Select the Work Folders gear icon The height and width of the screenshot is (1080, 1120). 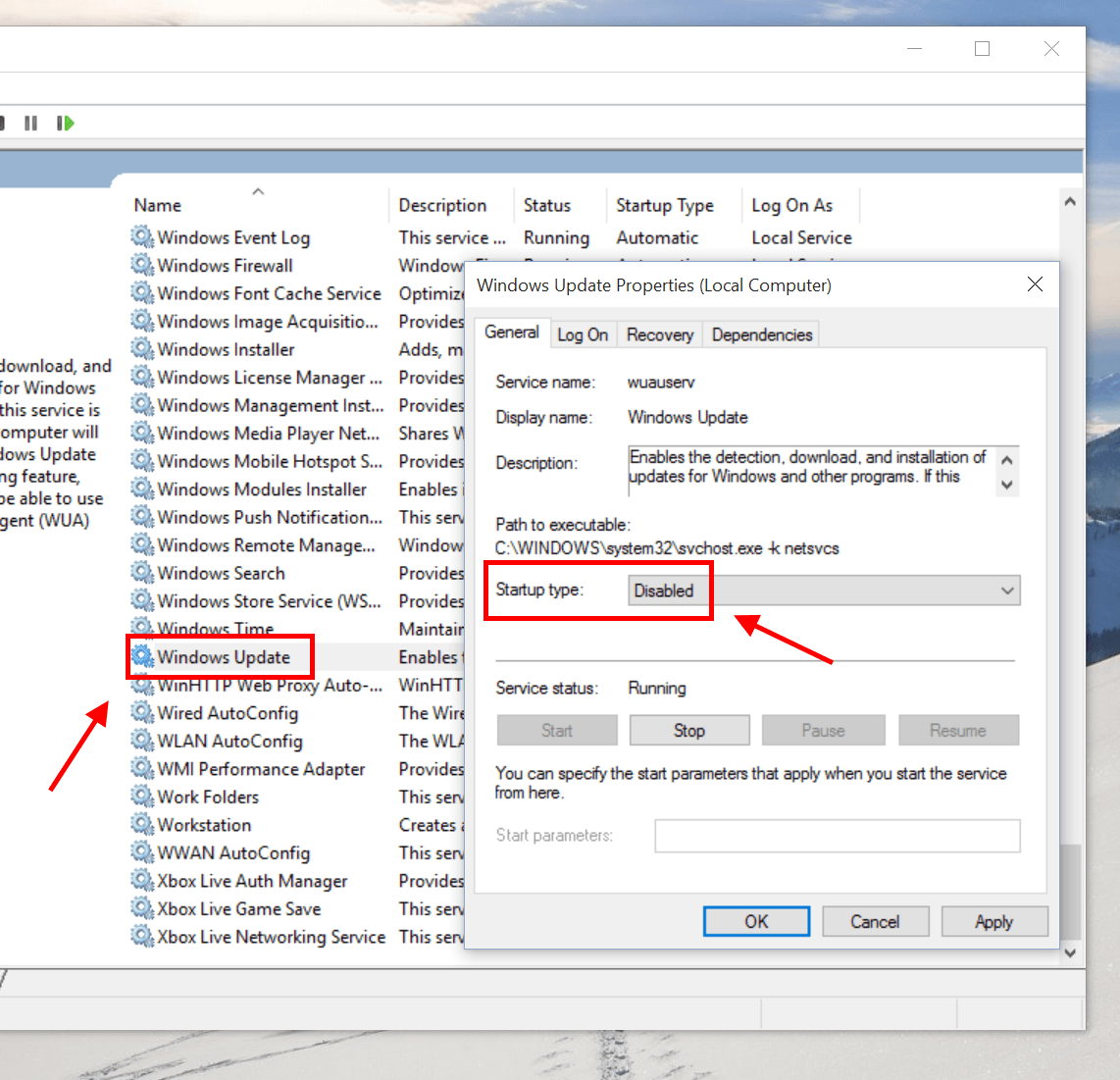click(x=143, y=797)
